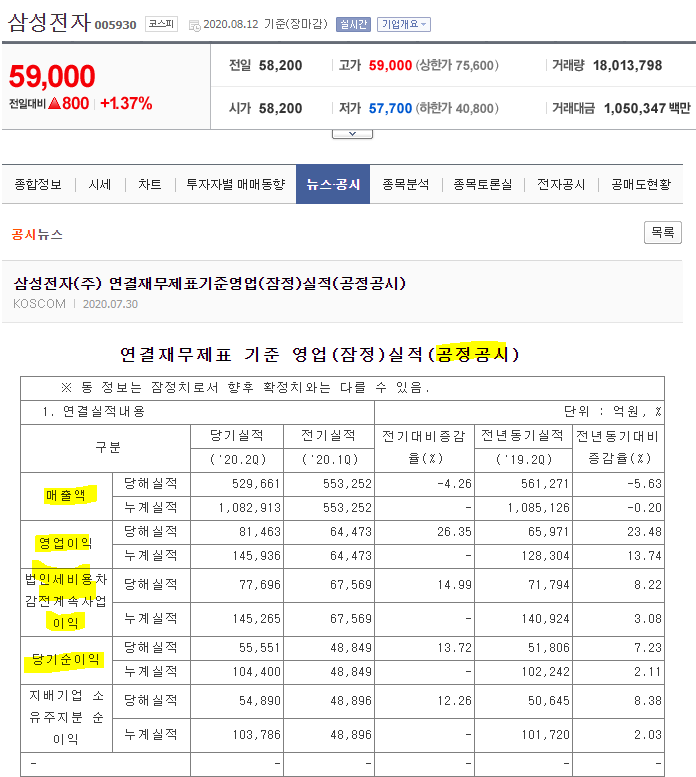Screen dimensions: 696x777
Task: Open the 공매도현황 tab
Action: 641,184
